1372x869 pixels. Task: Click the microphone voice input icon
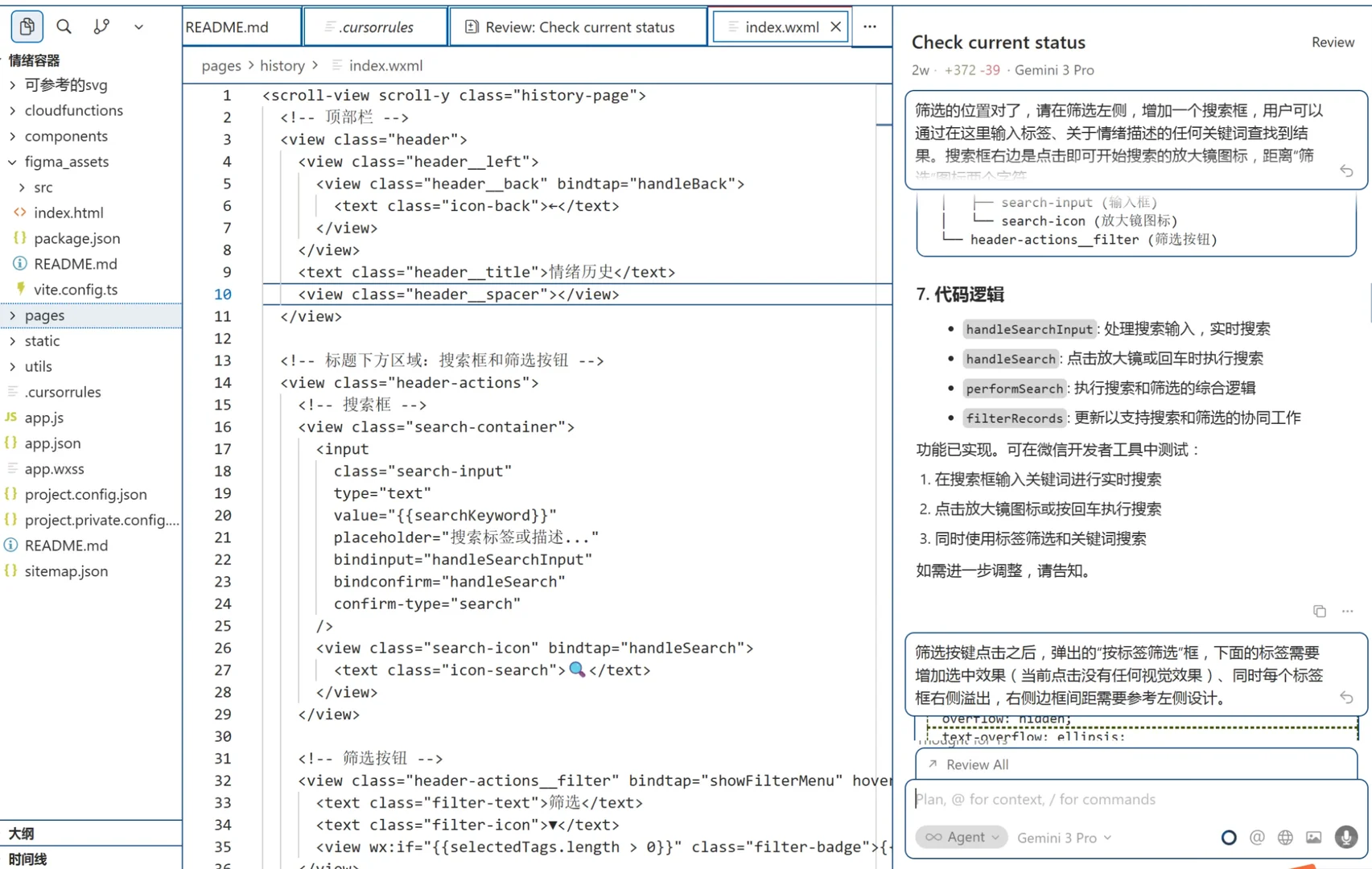coord(1345,838)
